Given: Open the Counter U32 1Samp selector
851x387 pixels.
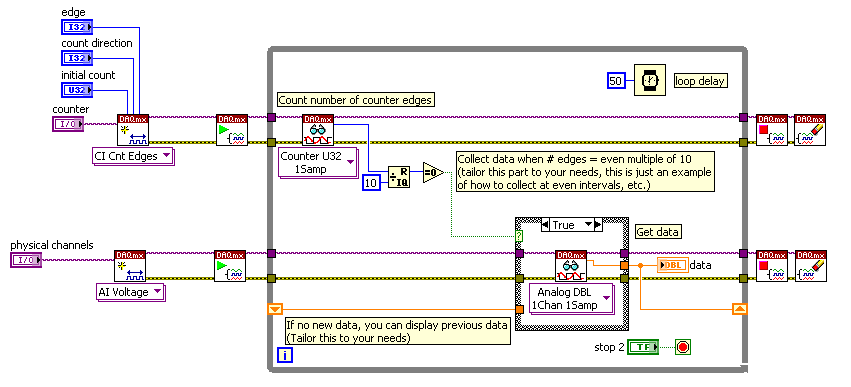Looking at the screenshot, I should pyautogui.click(x=318, y=162).
